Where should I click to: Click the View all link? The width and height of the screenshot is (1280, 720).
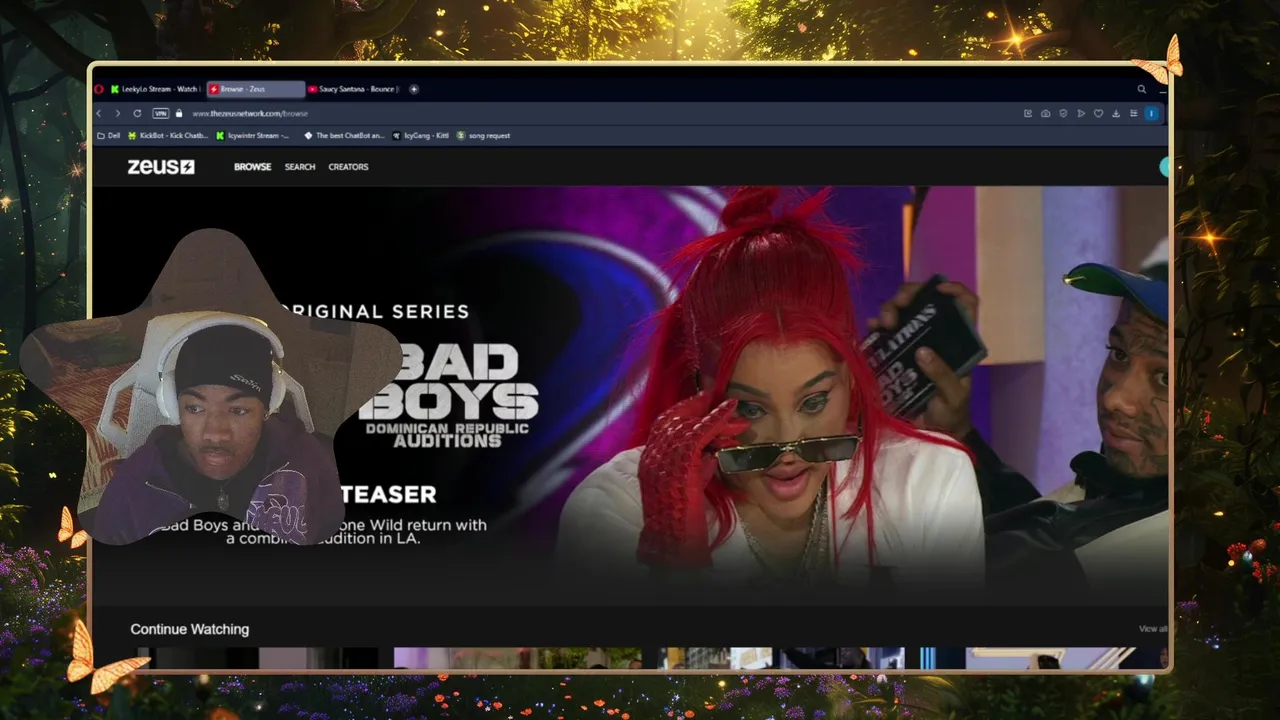[x=1152, y=628]
